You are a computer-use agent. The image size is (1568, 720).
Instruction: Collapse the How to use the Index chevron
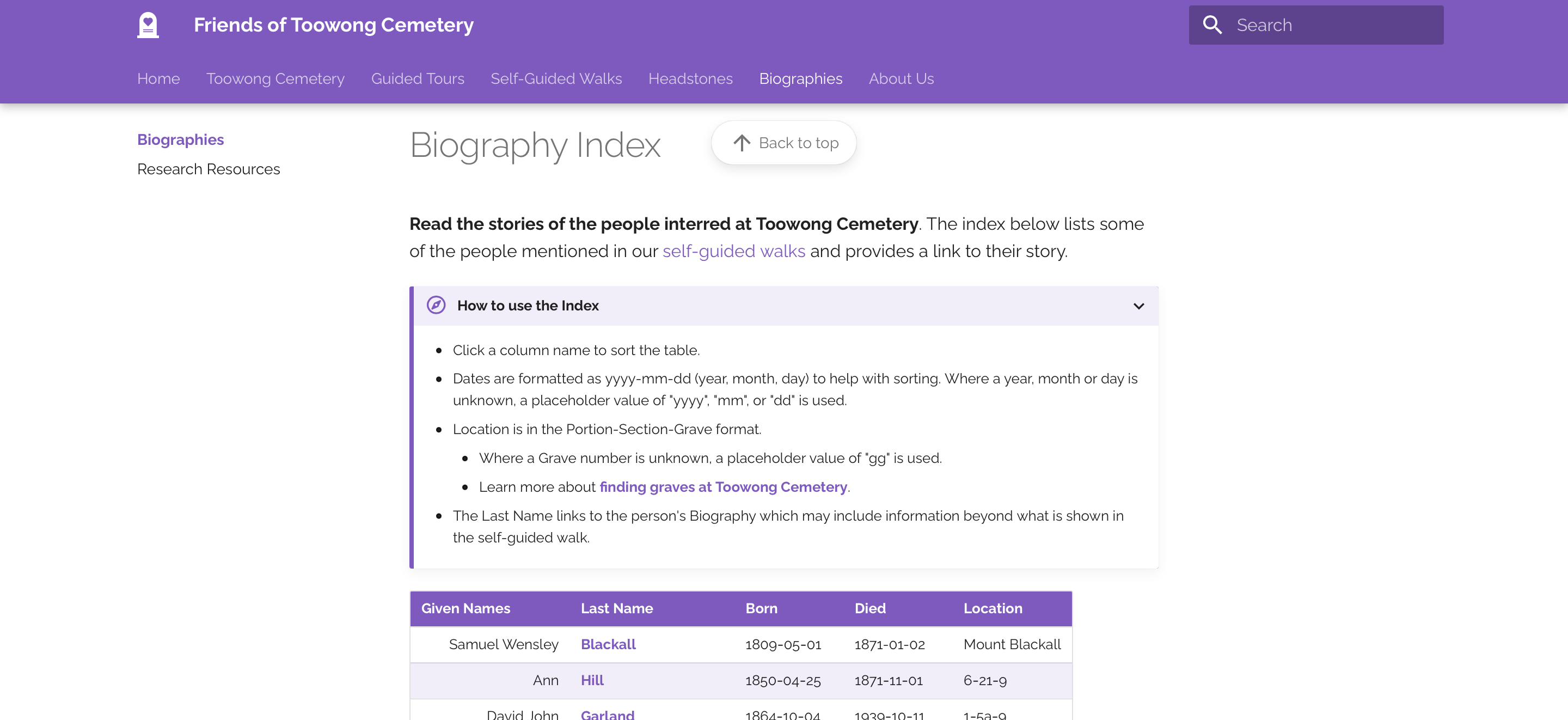tap(1138, 306)
